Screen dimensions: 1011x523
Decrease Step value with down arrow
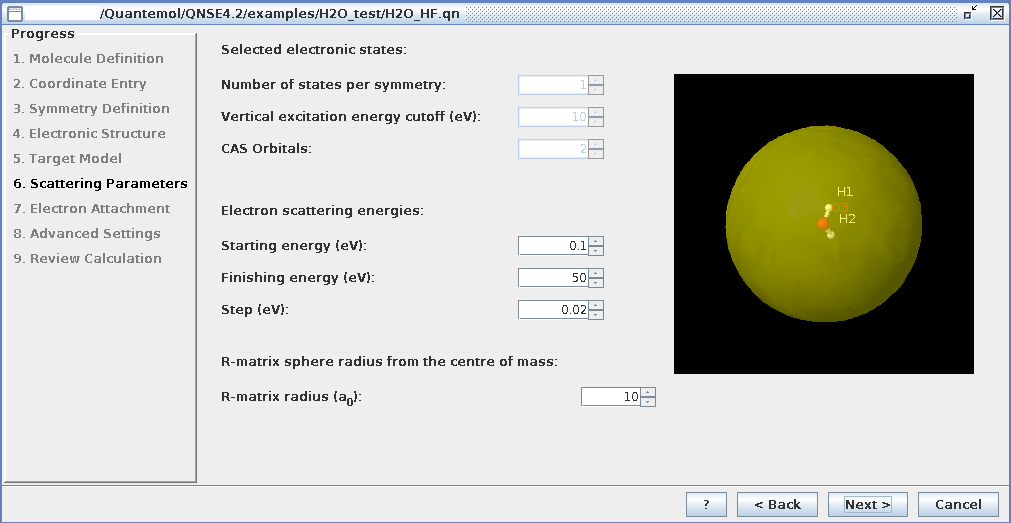596,315
